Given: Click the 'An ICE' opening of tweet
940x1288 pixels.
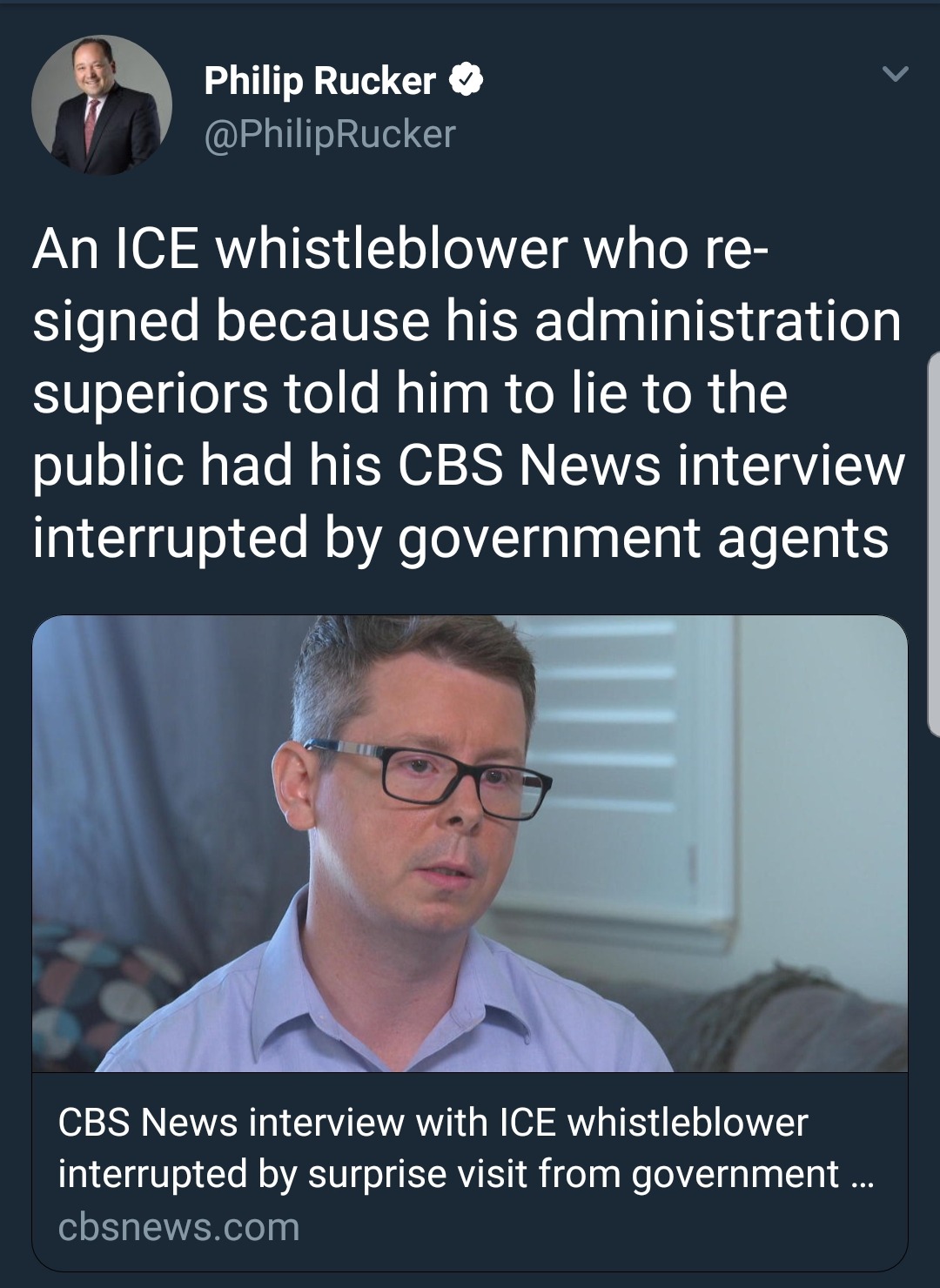Looking at the screenshot, I should [x=115, y=249].
